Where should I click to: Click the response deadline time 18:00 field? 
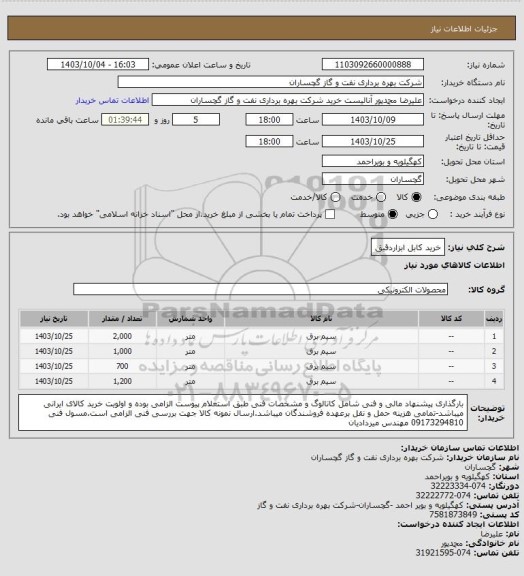269,120
